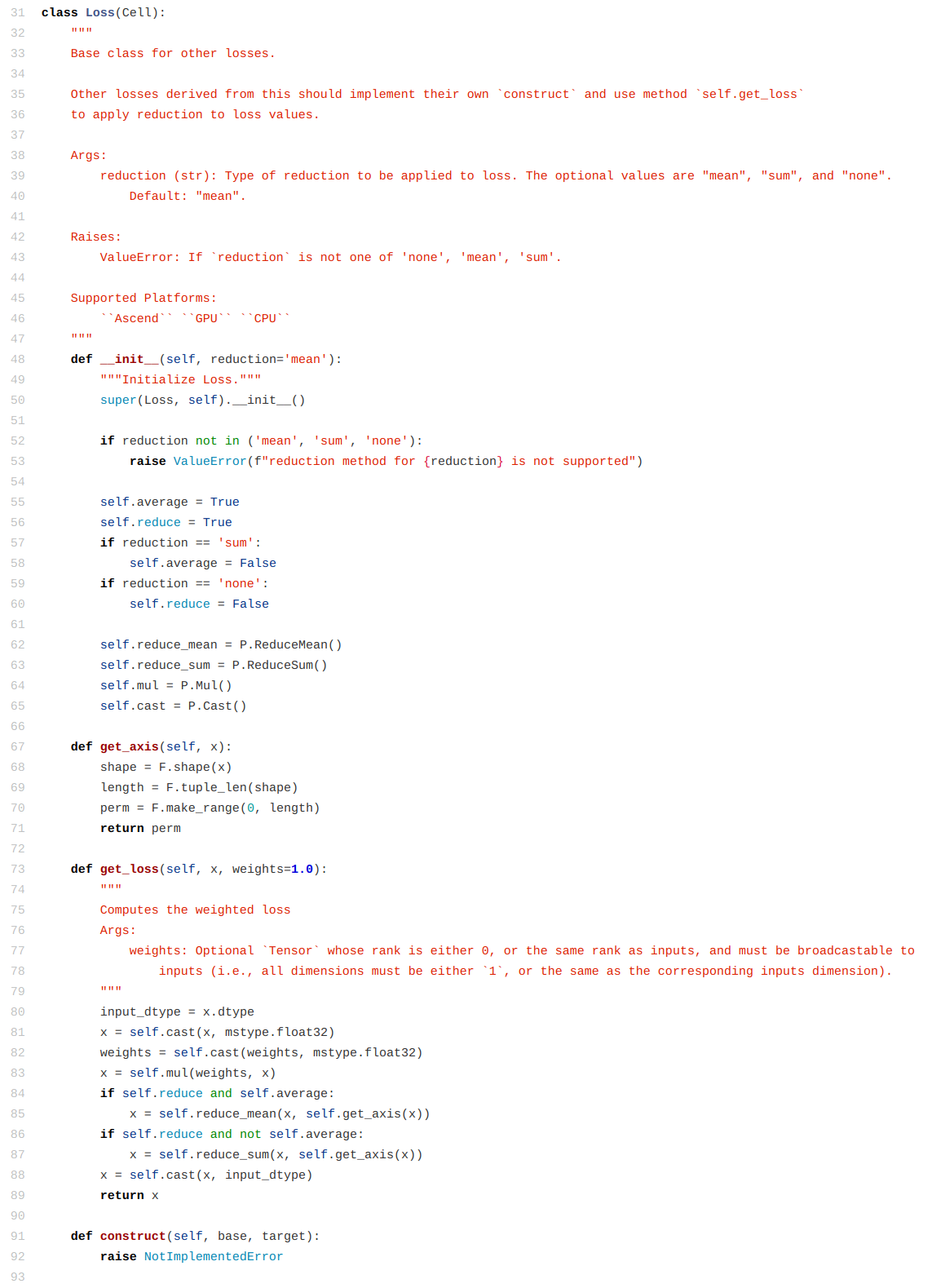Viewport: 932px width, 1288px height.
Task: Click the 'self.cast = P.Cast()' line
Action: pyautogui.click(x=173, y=706)
